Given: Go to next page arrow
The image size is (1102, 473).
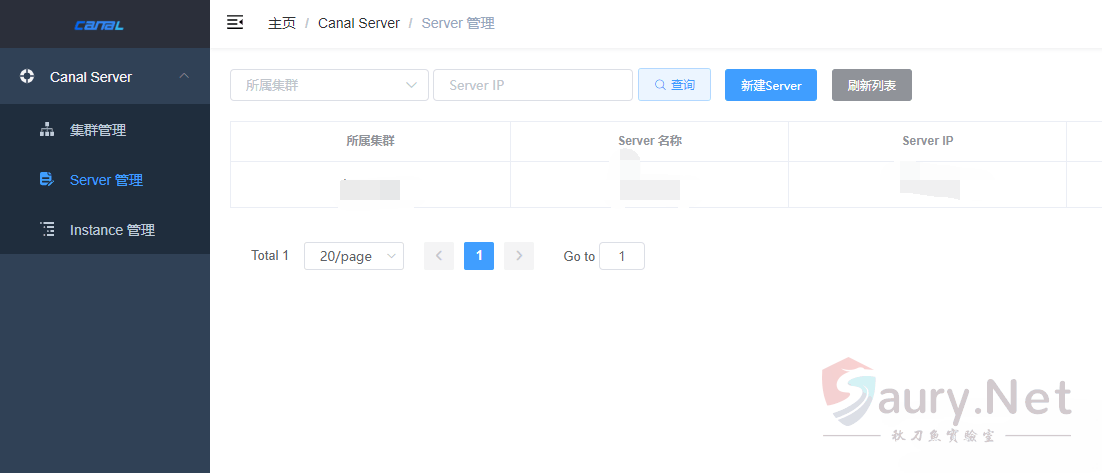Looking at the screenshot, I should coord(519,256).
